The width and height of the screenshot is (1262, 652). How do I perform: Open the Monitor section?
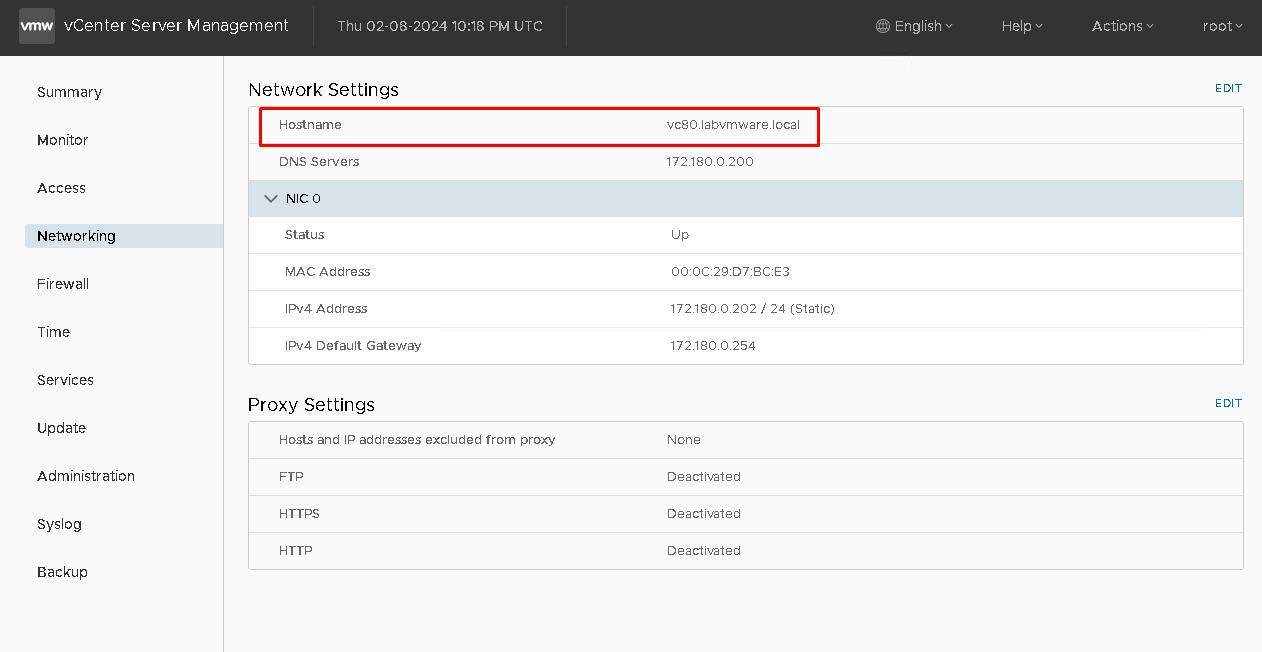pos(63,140)
